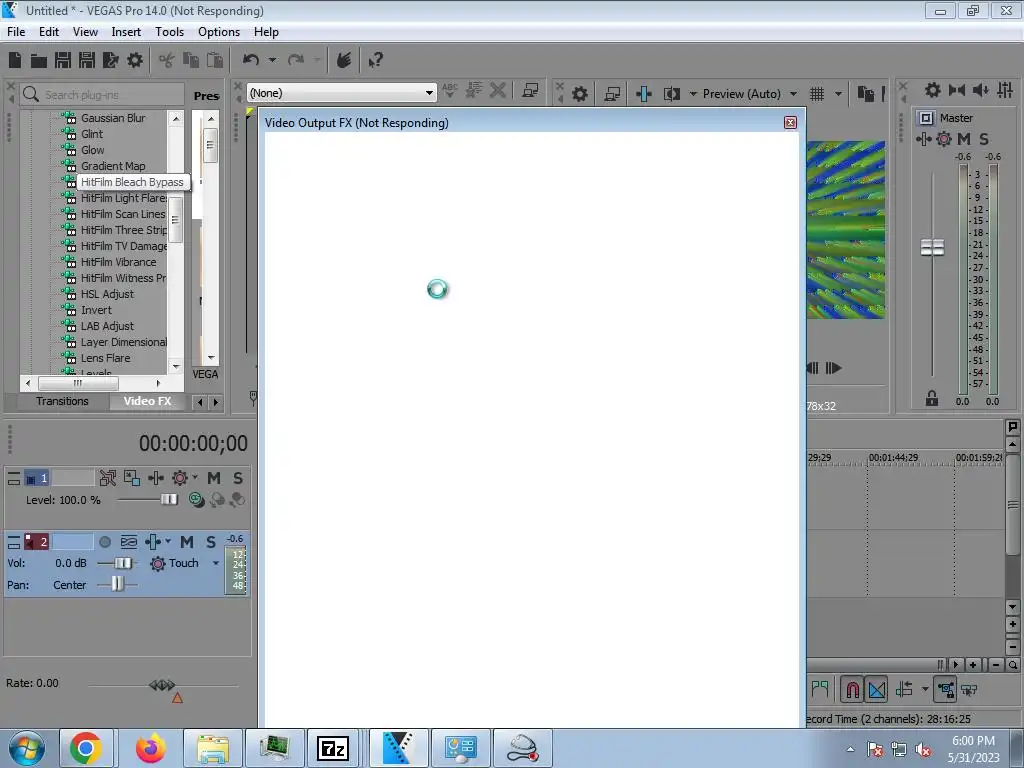Click the preview on external monitor icon
1024x768 pixels.
[x=612, y=94]
